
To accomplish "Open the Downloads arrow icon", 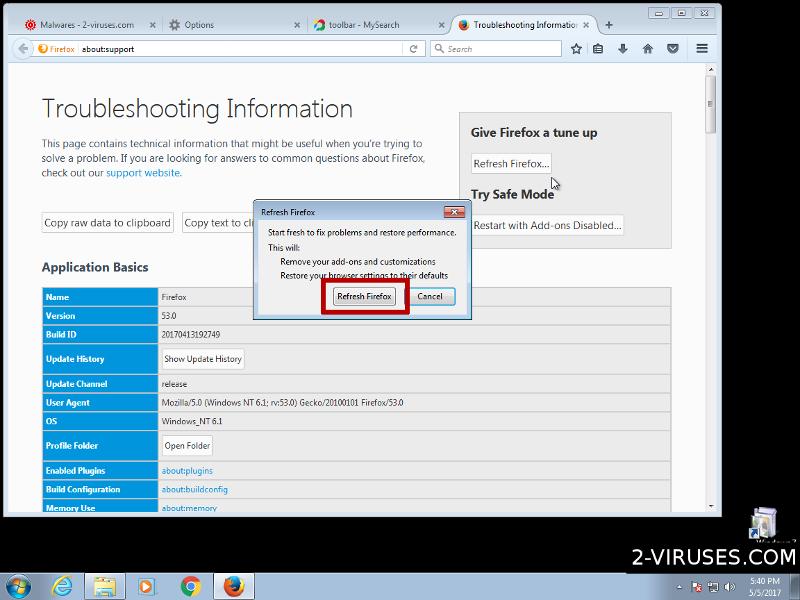I will [x=623, y=48].
